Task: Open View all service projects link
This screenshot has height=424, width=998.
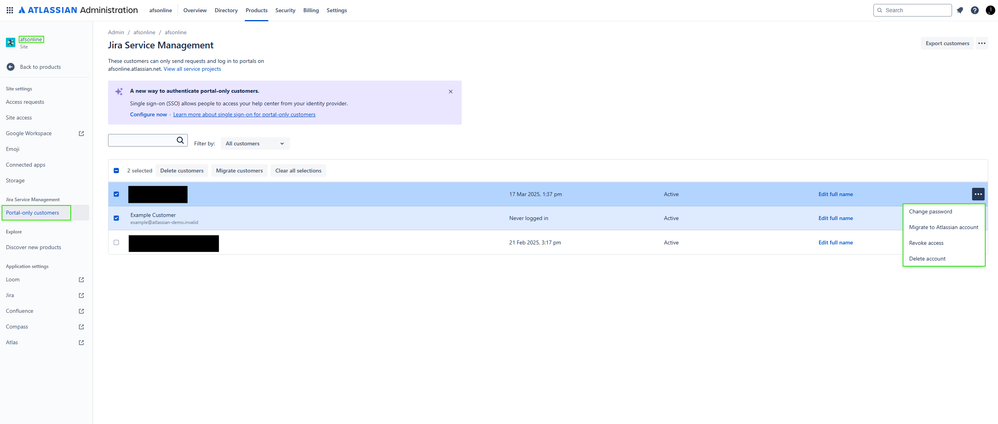Action: (192, 69)
